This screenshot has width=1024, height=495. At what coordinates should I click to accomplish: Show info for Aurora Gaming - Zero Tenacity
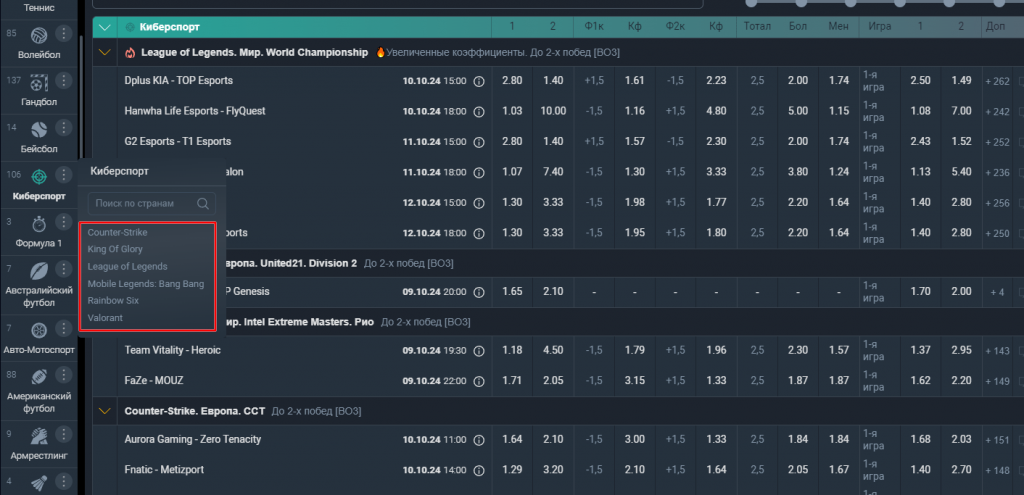point(479,440)
